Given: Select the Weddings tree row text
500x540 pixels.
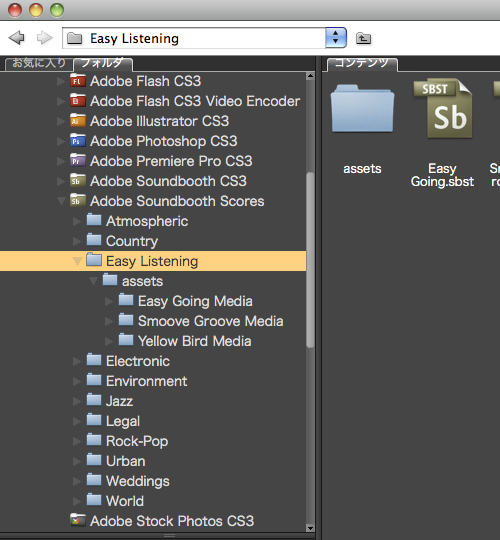Looking at the screenshot, I should click(138, 481).
